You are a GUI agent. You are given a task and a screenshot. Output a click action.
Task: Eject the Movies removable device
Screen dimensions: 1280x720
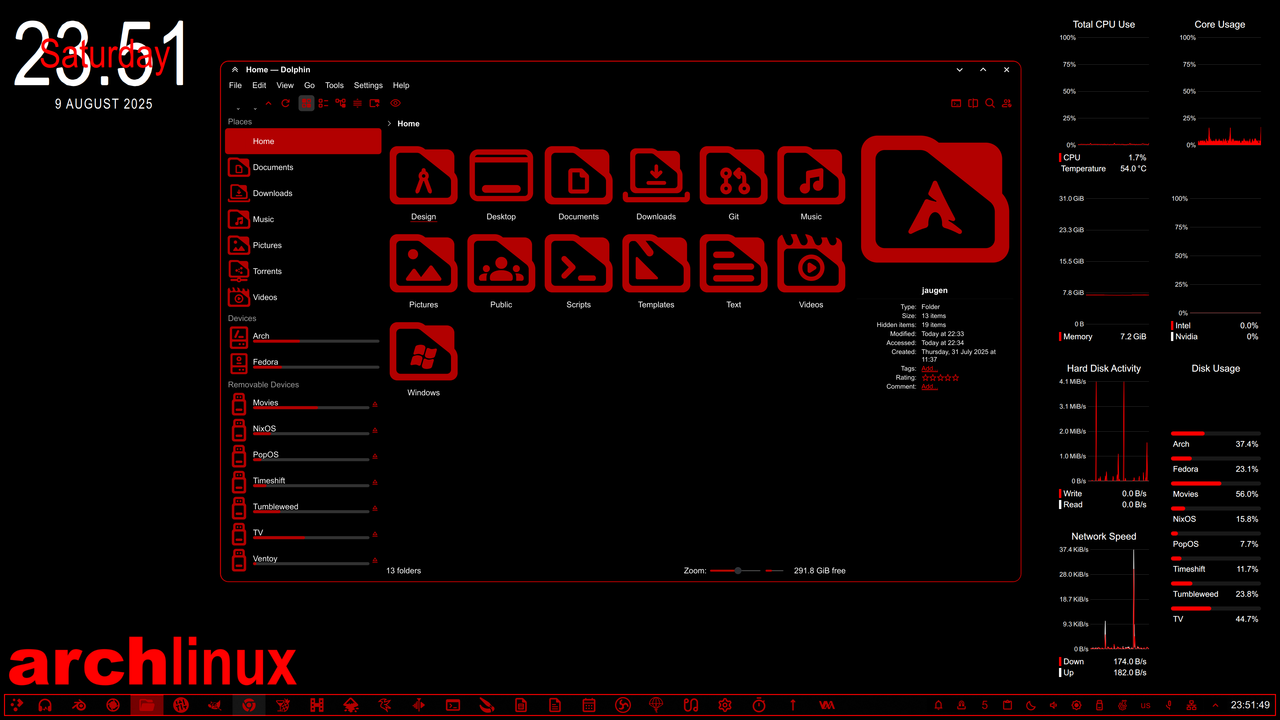[375, 405]
